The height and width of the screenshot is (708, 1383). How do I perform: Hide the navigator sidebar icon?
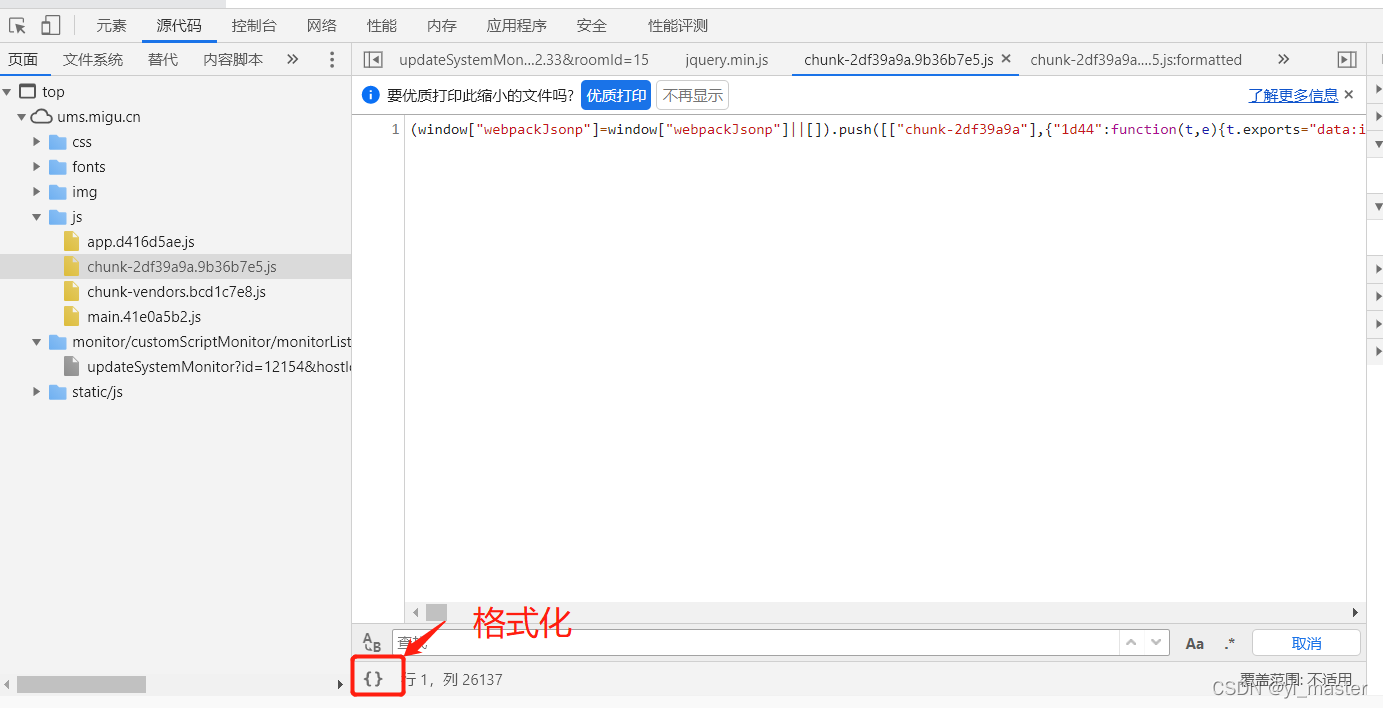373,60
